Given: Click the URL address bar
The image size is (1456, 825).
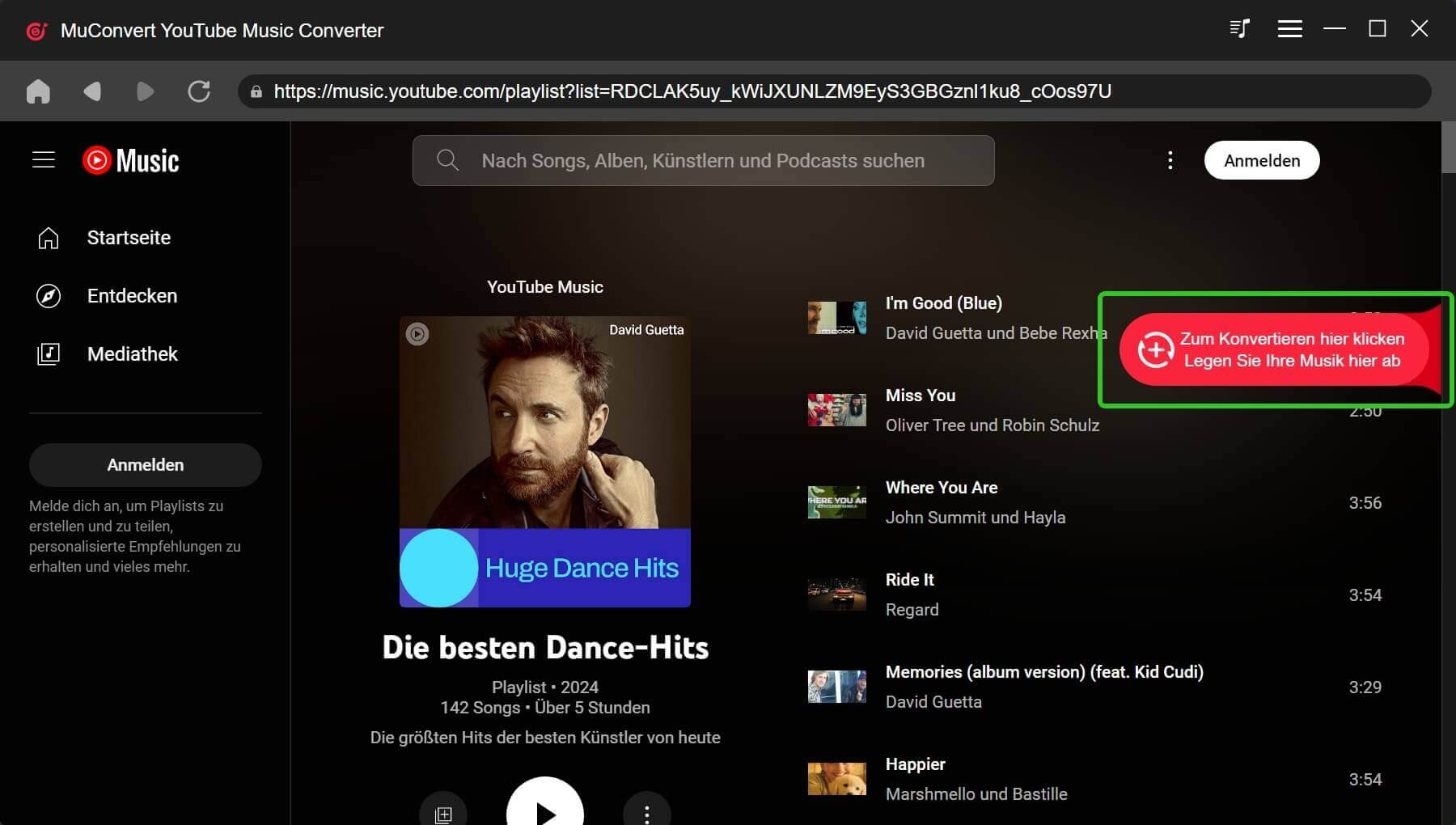Looking at the screenshot, I should coord(834,91).
